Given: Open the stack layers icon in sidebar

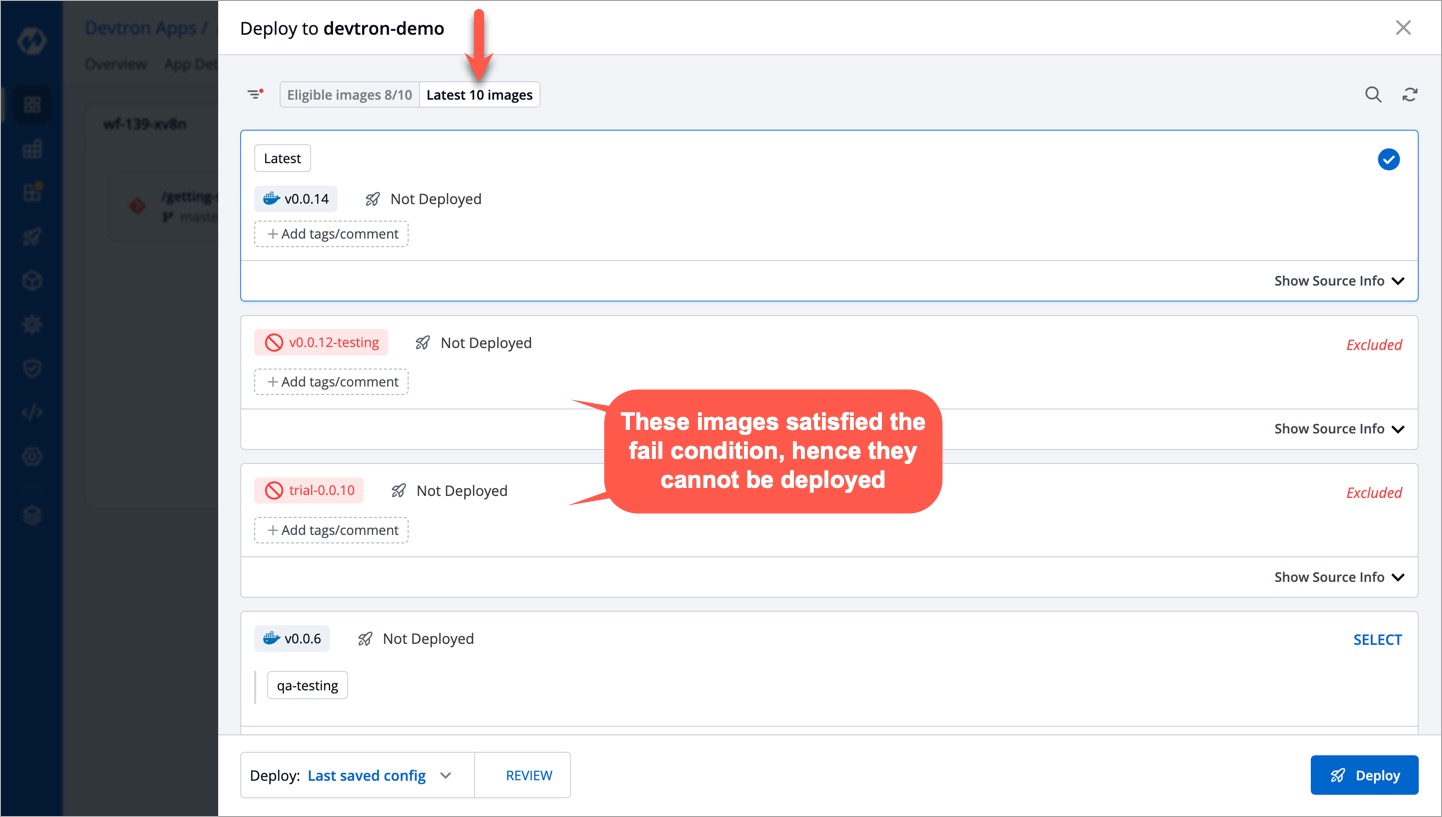Looking at the screenshot, I should [32, 516].
